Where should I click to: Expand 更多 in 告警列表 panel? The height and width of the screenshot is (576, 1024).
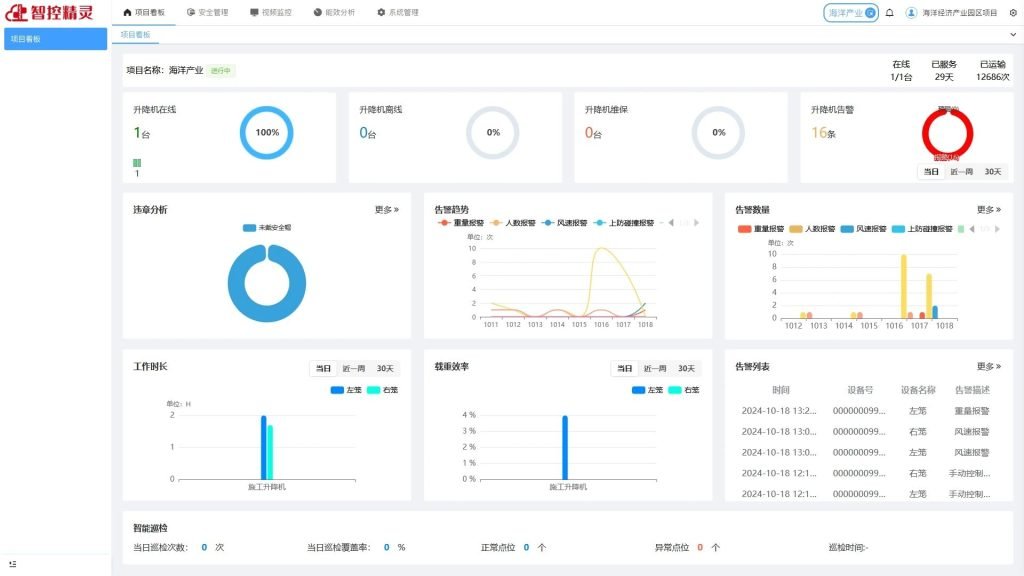click(x=988, y=367)
